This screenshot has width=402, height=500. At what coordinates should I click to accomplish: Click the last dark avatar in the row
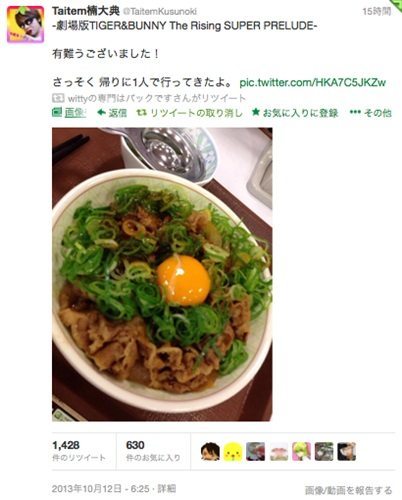coord(347,452)
